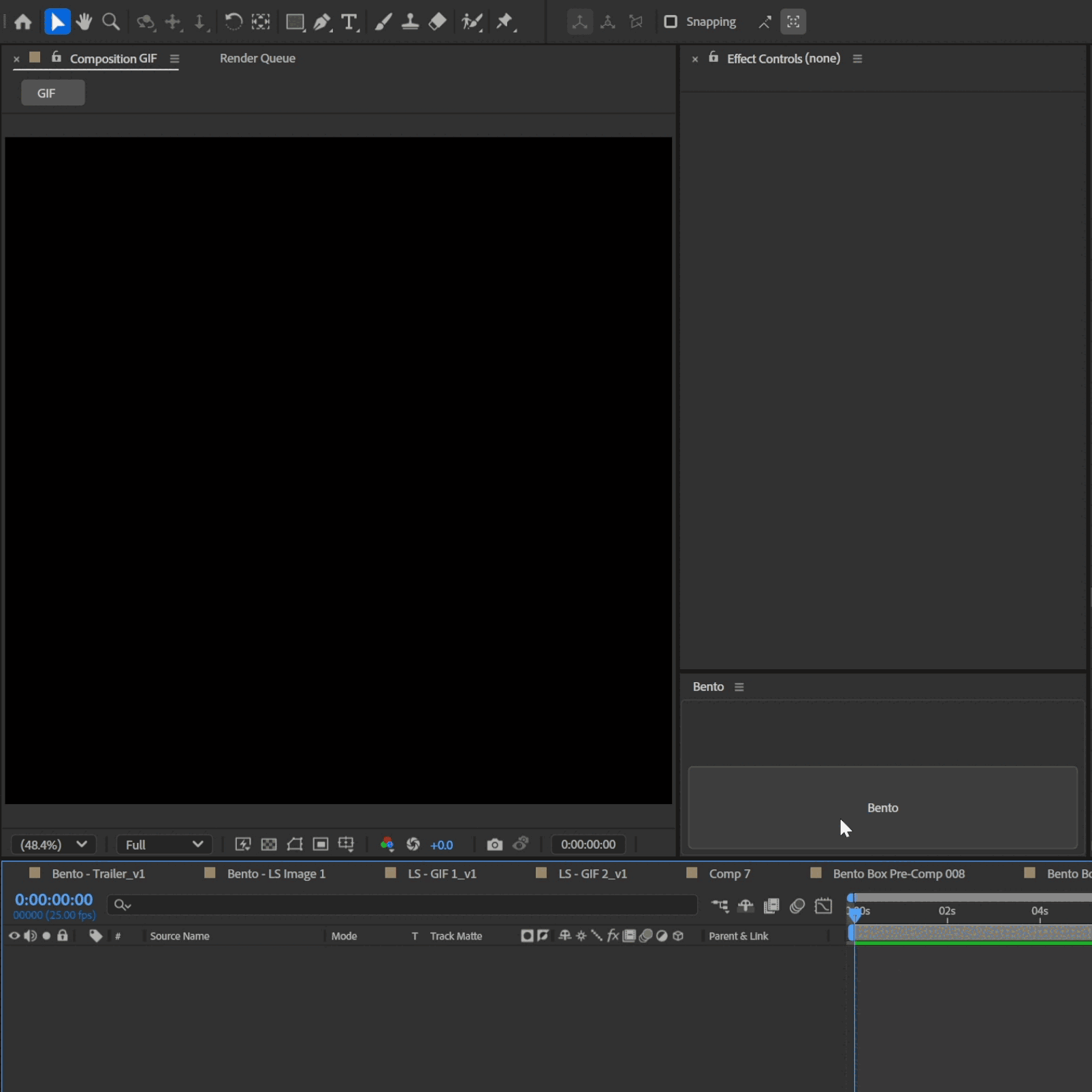The width and height of the screenshot is (1092, 1092).
Task: Open grid and guide options icon
Action: (x=346, y=844)
